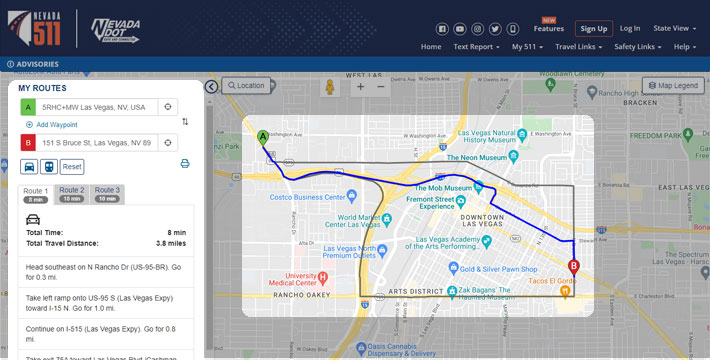Open the Map Legend
Viewport: 710px width, 360px height.
coord(673,85)
